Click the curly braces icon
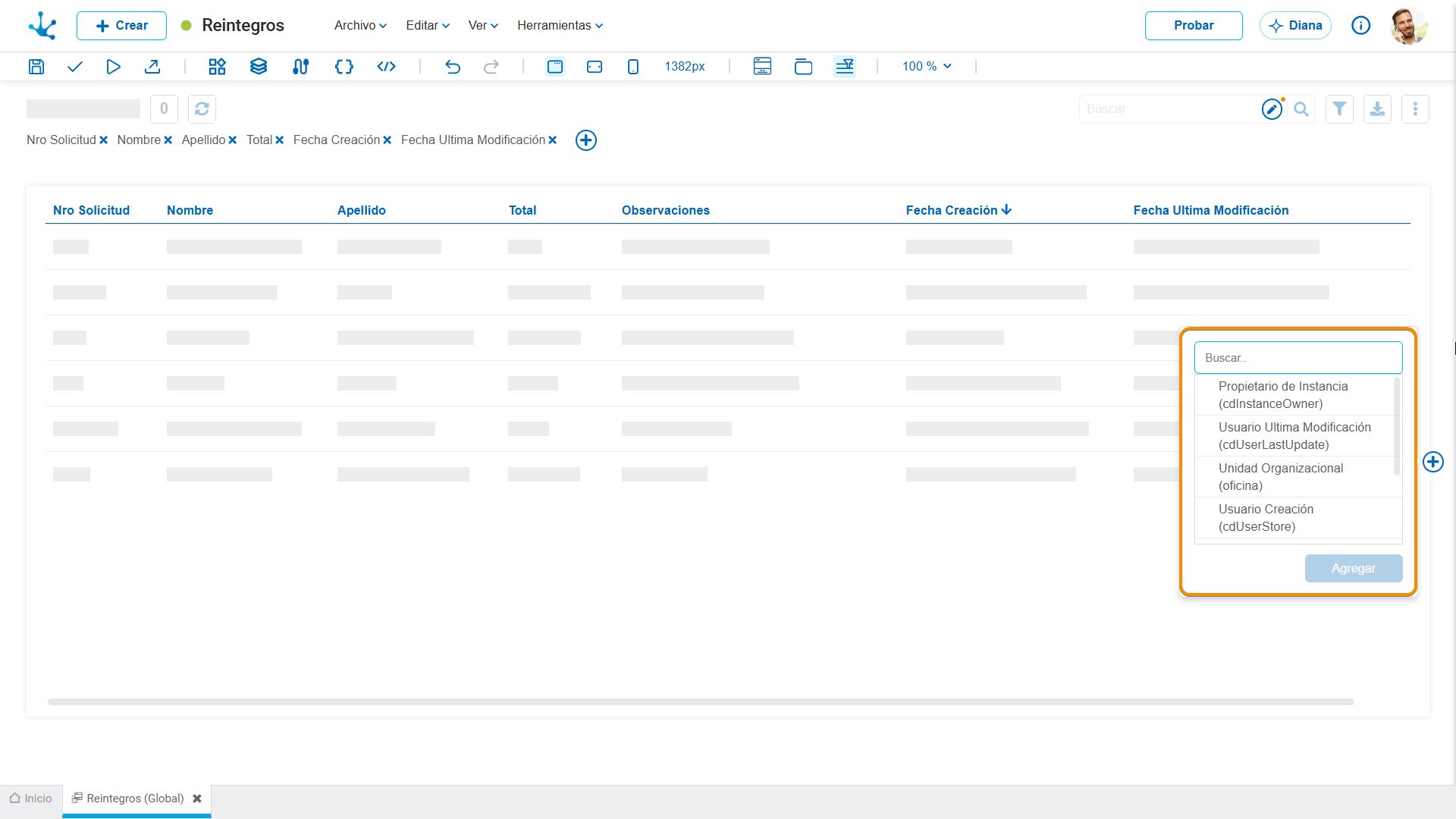The width and height of the screenshot is (1456, 819). tap(344, 67)
